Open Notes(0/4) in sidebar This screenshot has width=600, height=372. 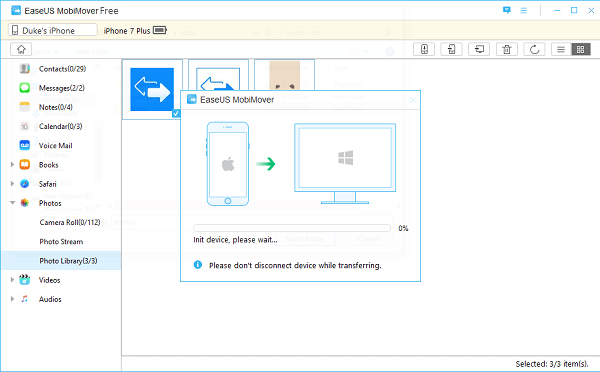pyautogui.click(x=55, y=107)
